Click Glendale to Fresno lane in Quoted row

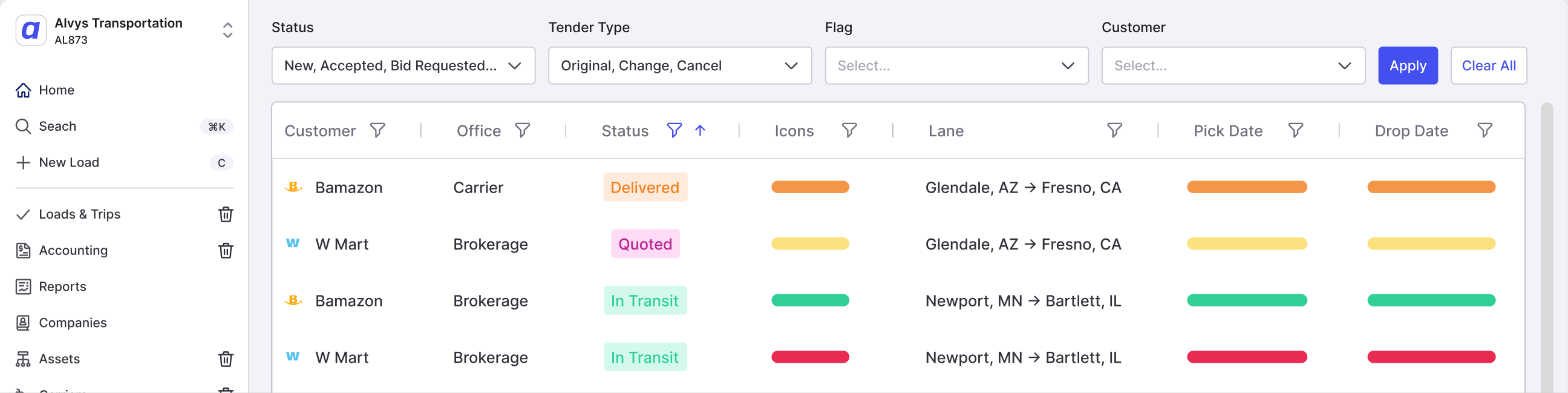(1022, 244)
